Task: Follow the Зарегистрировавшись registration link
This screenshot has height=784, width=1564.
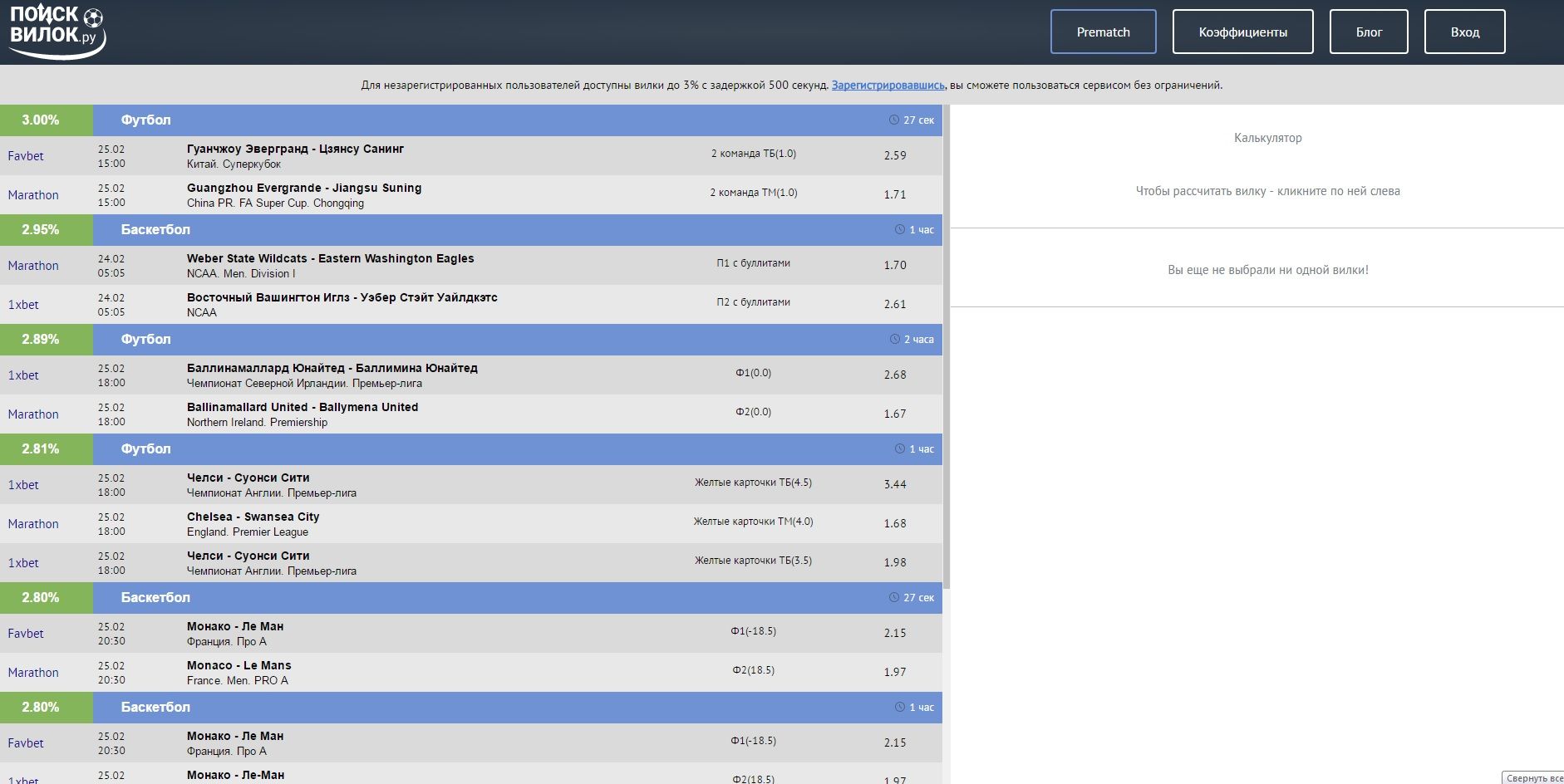Action: [888, 86]
